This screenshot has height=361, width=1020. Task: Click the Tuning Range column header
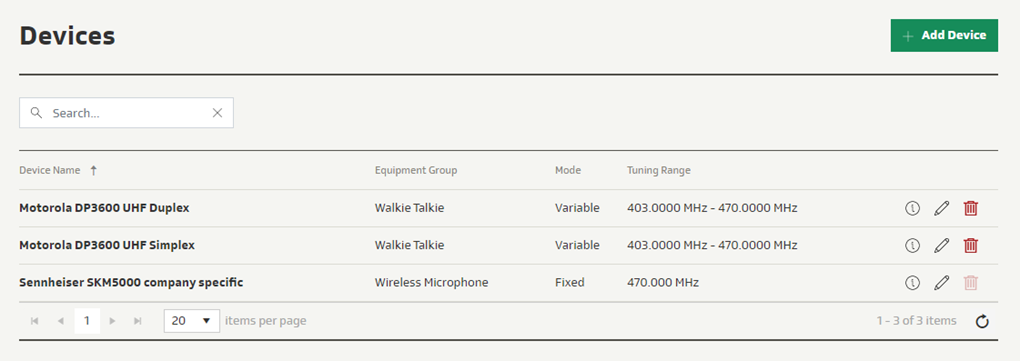point(659,170)
